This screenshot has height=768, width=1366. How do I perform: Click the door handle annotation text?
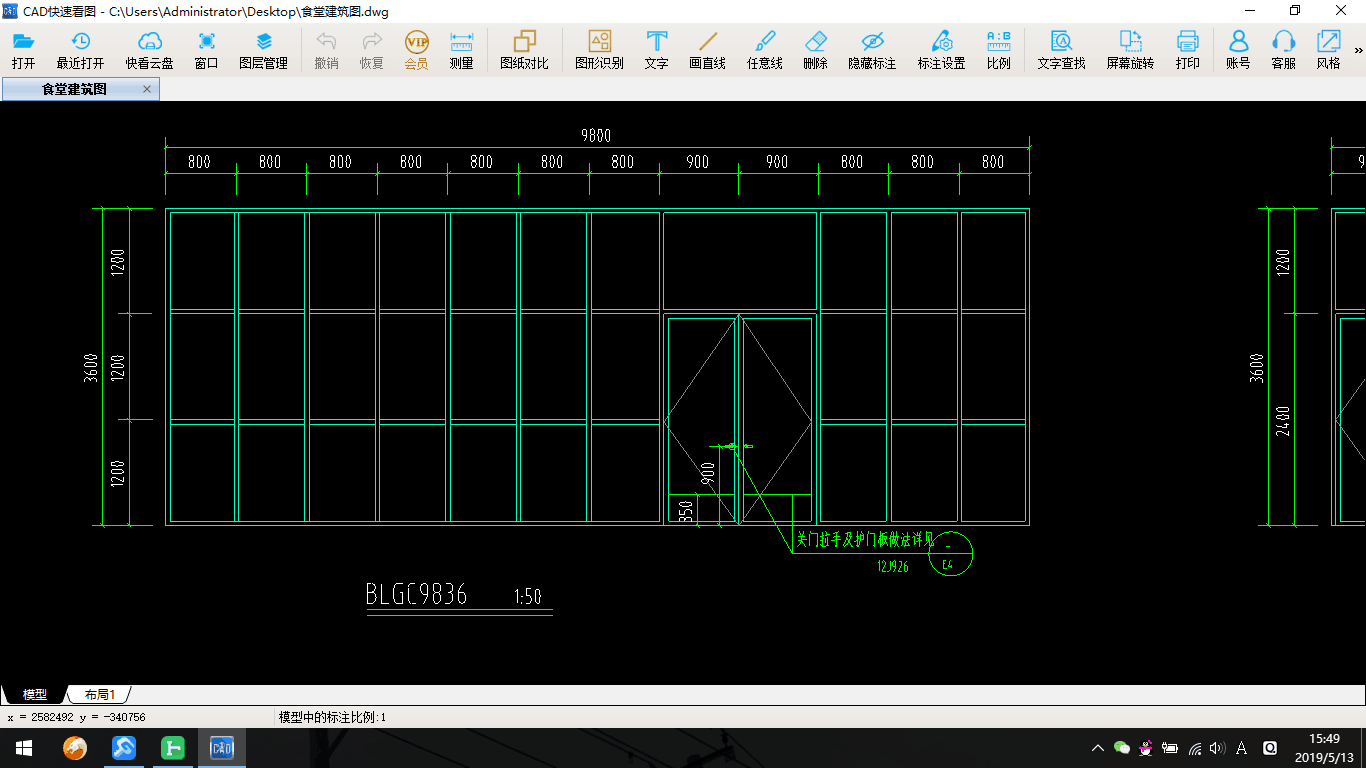(x=864, y=540)
